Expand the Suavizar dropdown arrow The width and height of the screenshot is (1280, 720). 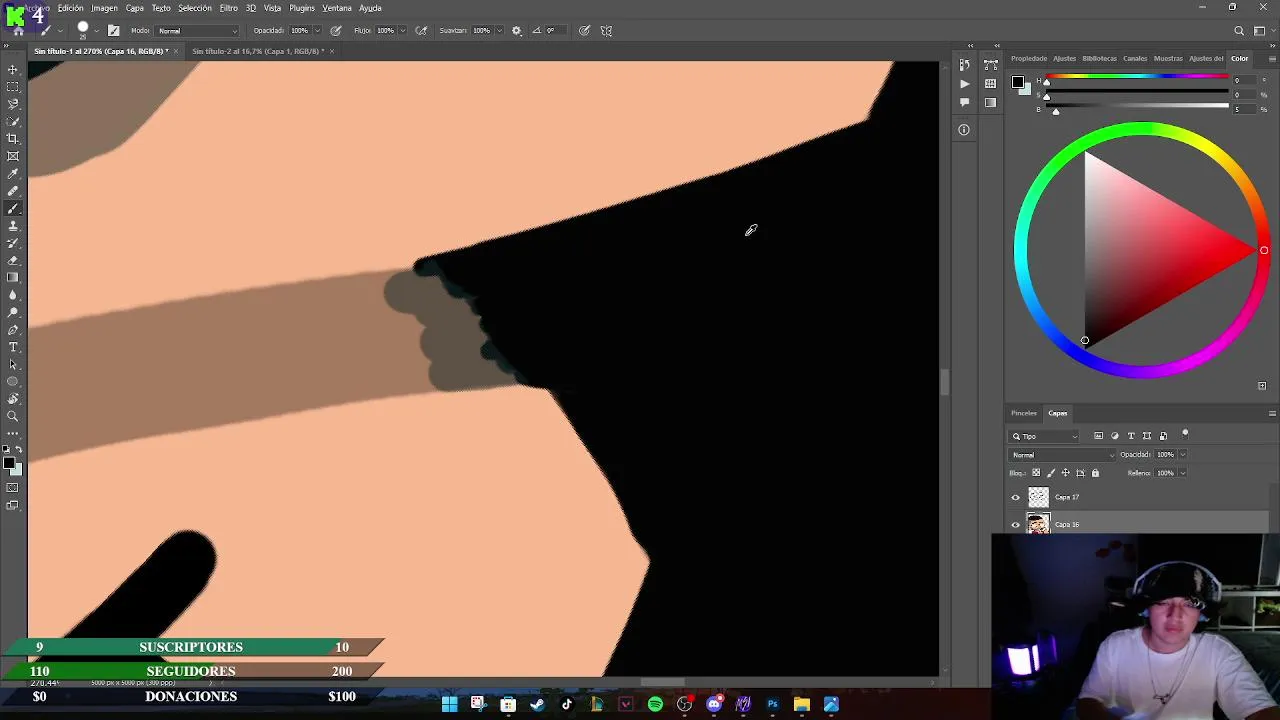[499, 31]
